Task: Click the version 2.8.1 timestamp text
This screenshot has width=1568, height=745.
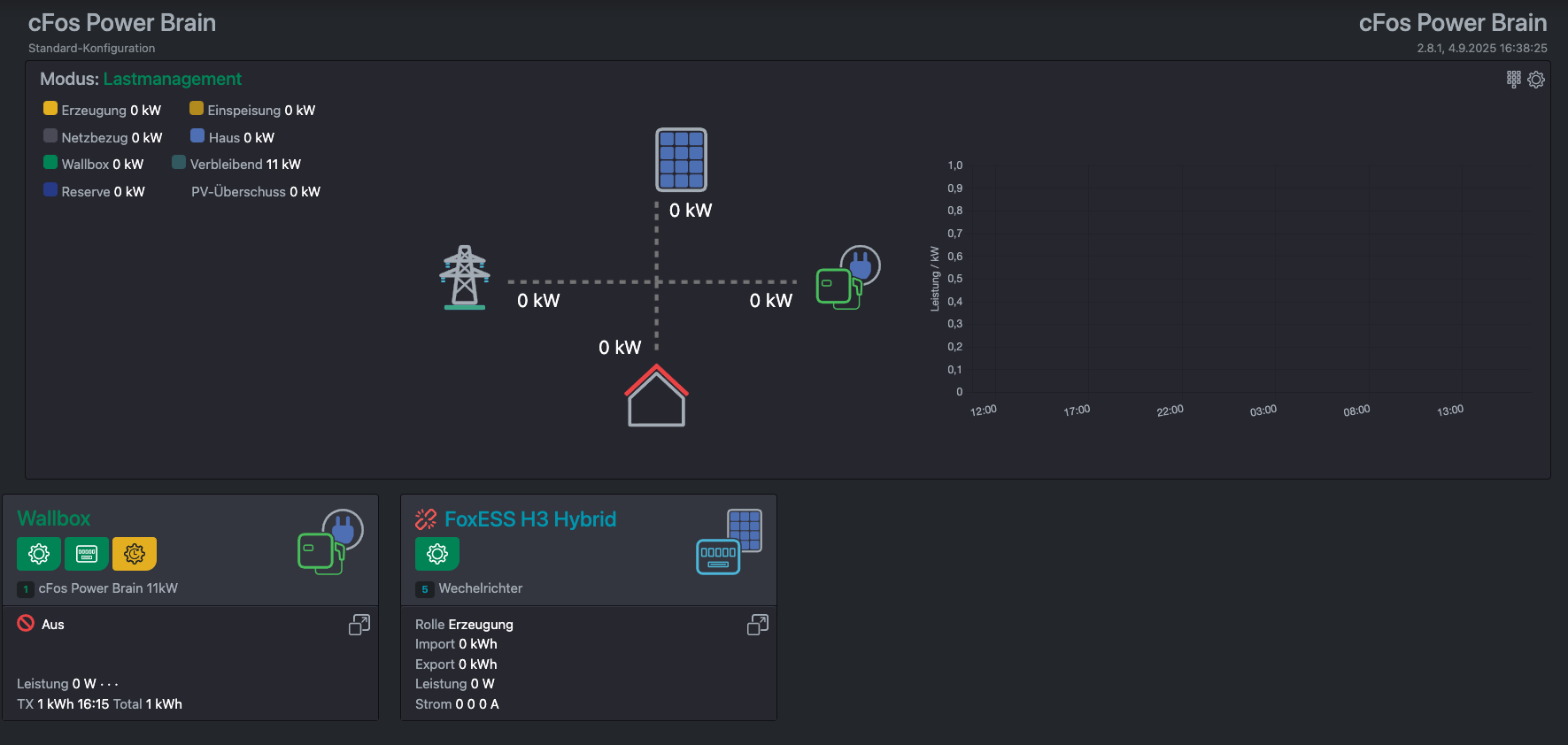Action: tap(1482, 49)
